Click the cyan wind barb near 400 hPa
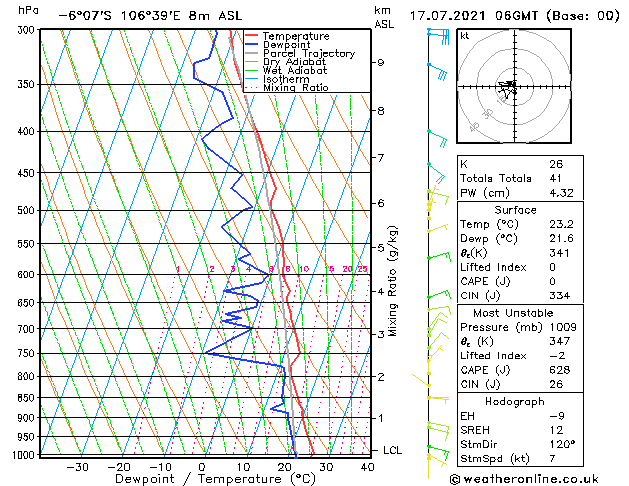The image size is (629, 486). [x=437, y=139]
